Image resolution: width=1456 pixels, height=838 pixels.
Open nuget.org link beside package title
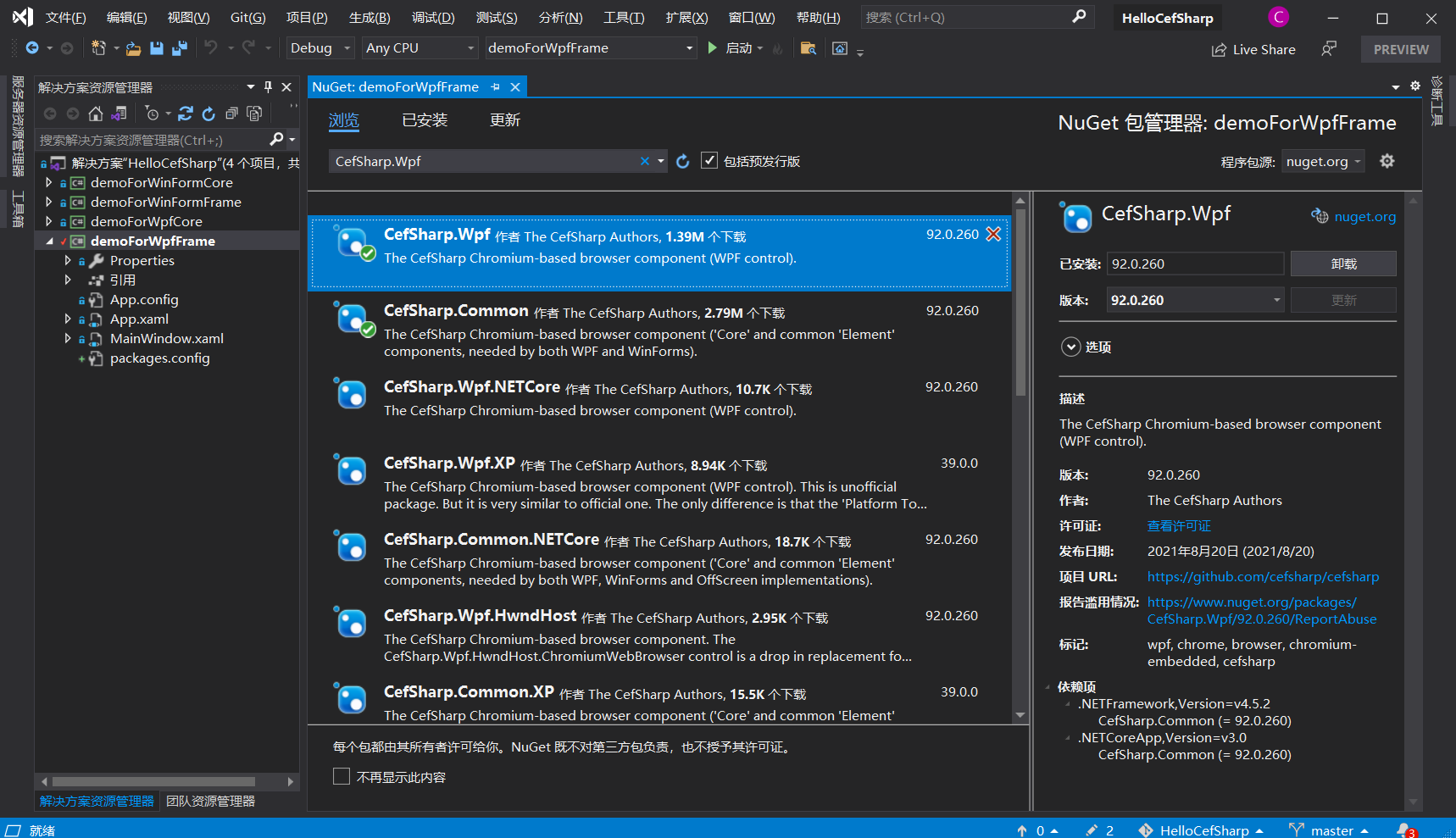[1364, 216]
